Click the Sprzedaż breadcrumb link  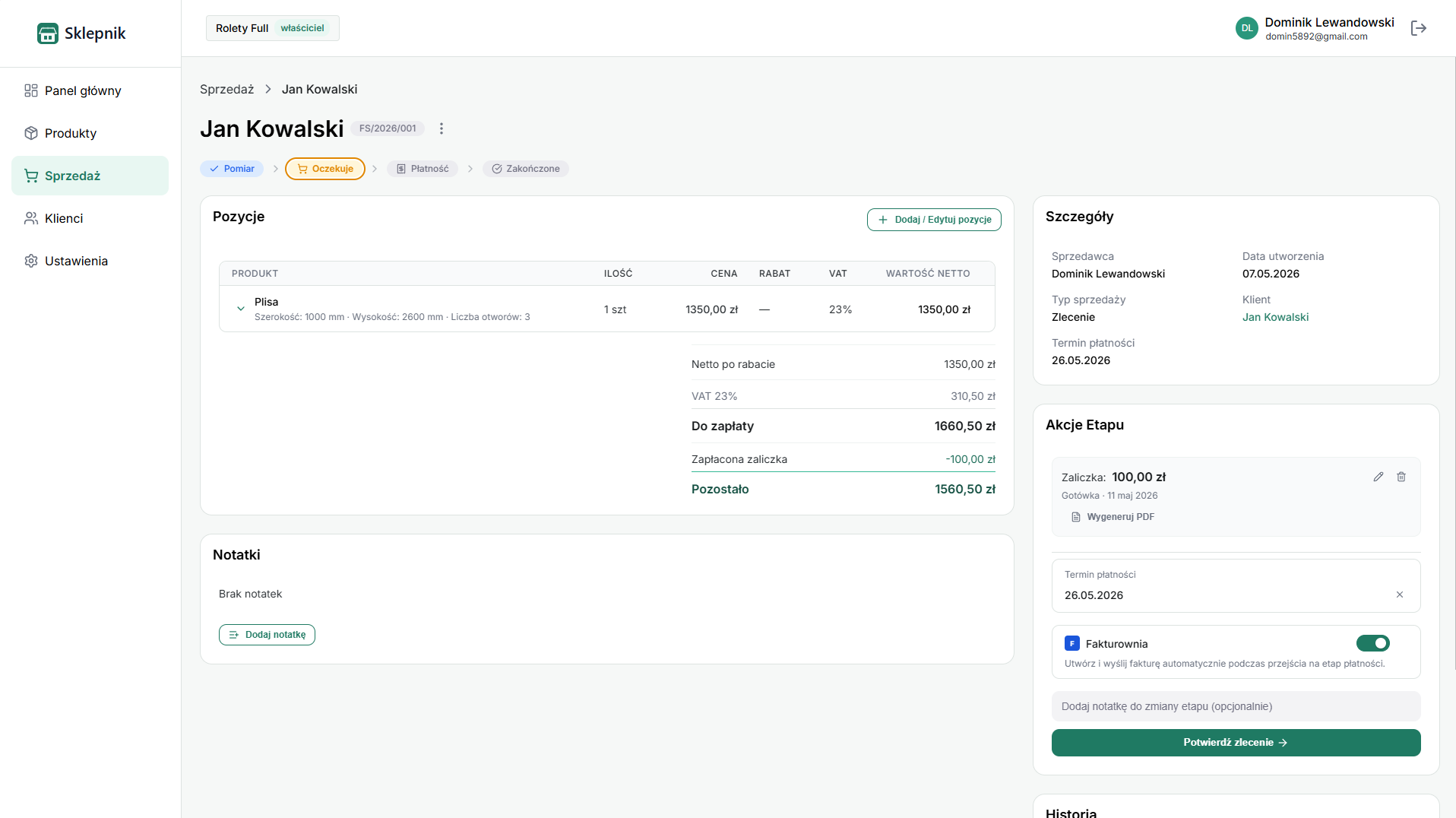pos(226,89)
